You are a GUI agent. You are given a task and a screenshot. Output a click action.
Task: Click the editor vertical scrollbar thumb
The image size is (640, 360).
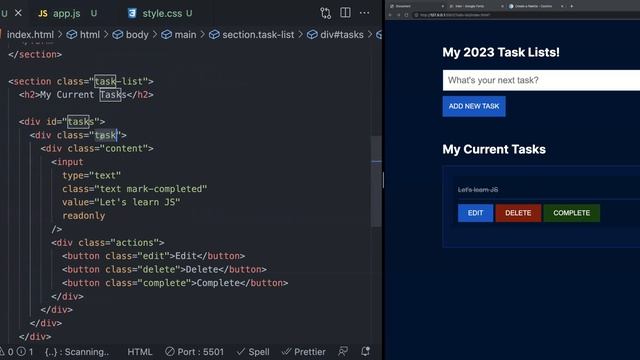coord(376,181)
